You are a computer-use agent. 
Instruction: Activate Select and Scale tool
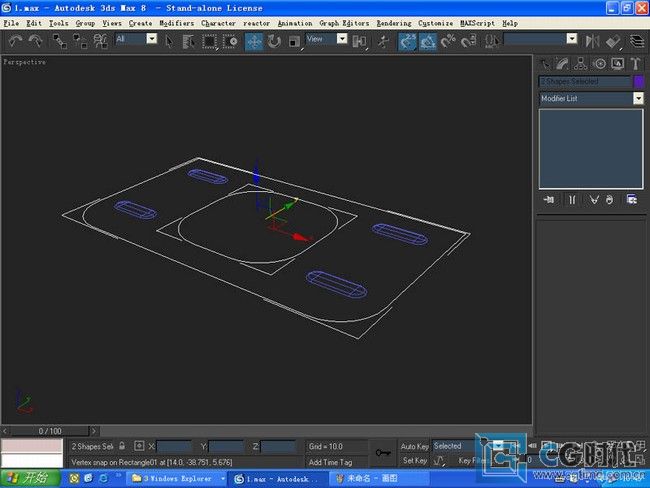(x=294, y=41)
